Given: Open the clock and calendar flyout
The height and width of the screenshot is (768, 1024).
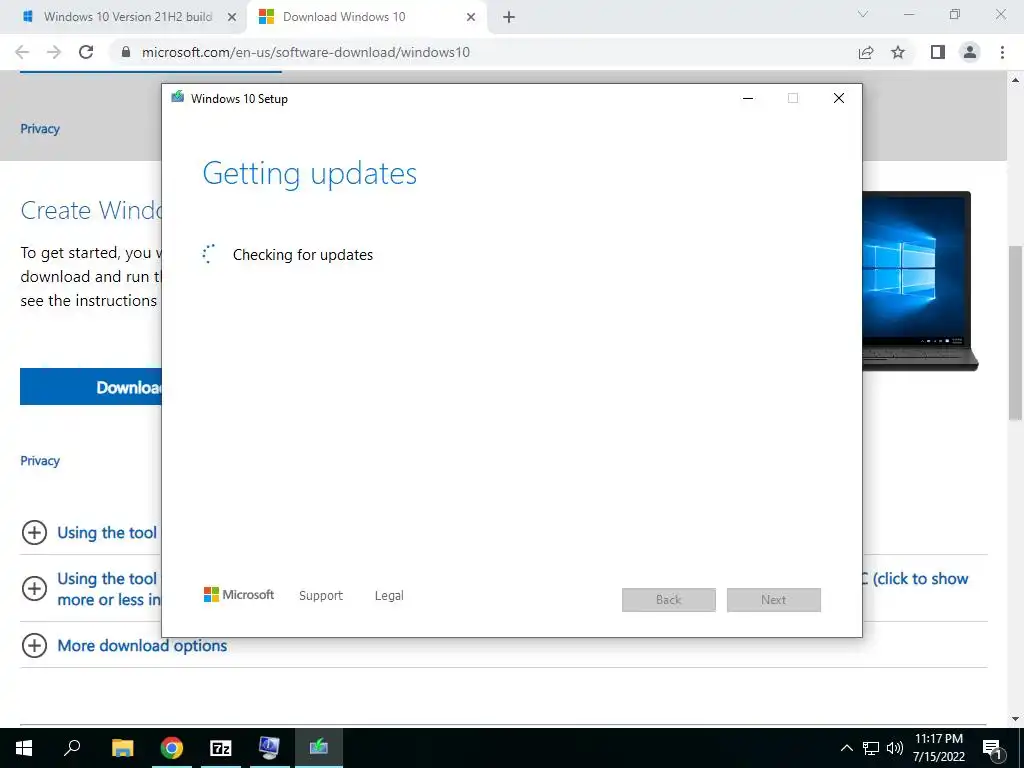Looking at the screenshot, I should [x=939, y=748].
